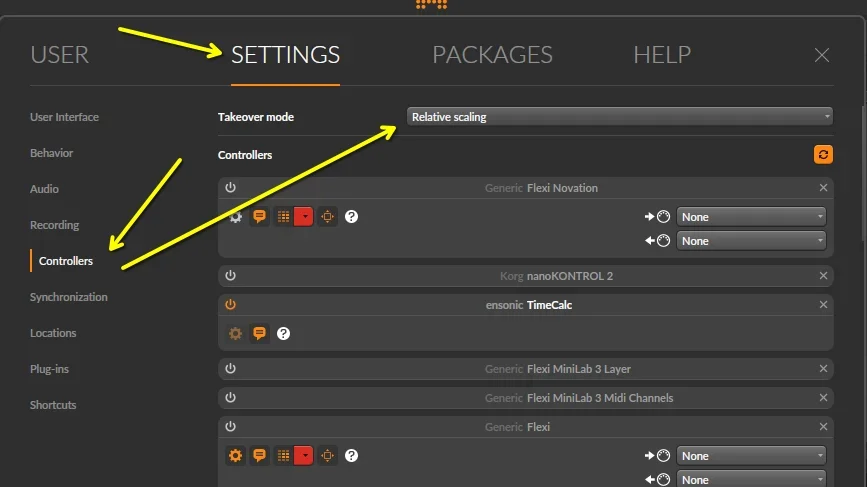Switch to the USER tab
Image resolution: width=867 pixels, height=487 pixels.
(x=59, y=55)
